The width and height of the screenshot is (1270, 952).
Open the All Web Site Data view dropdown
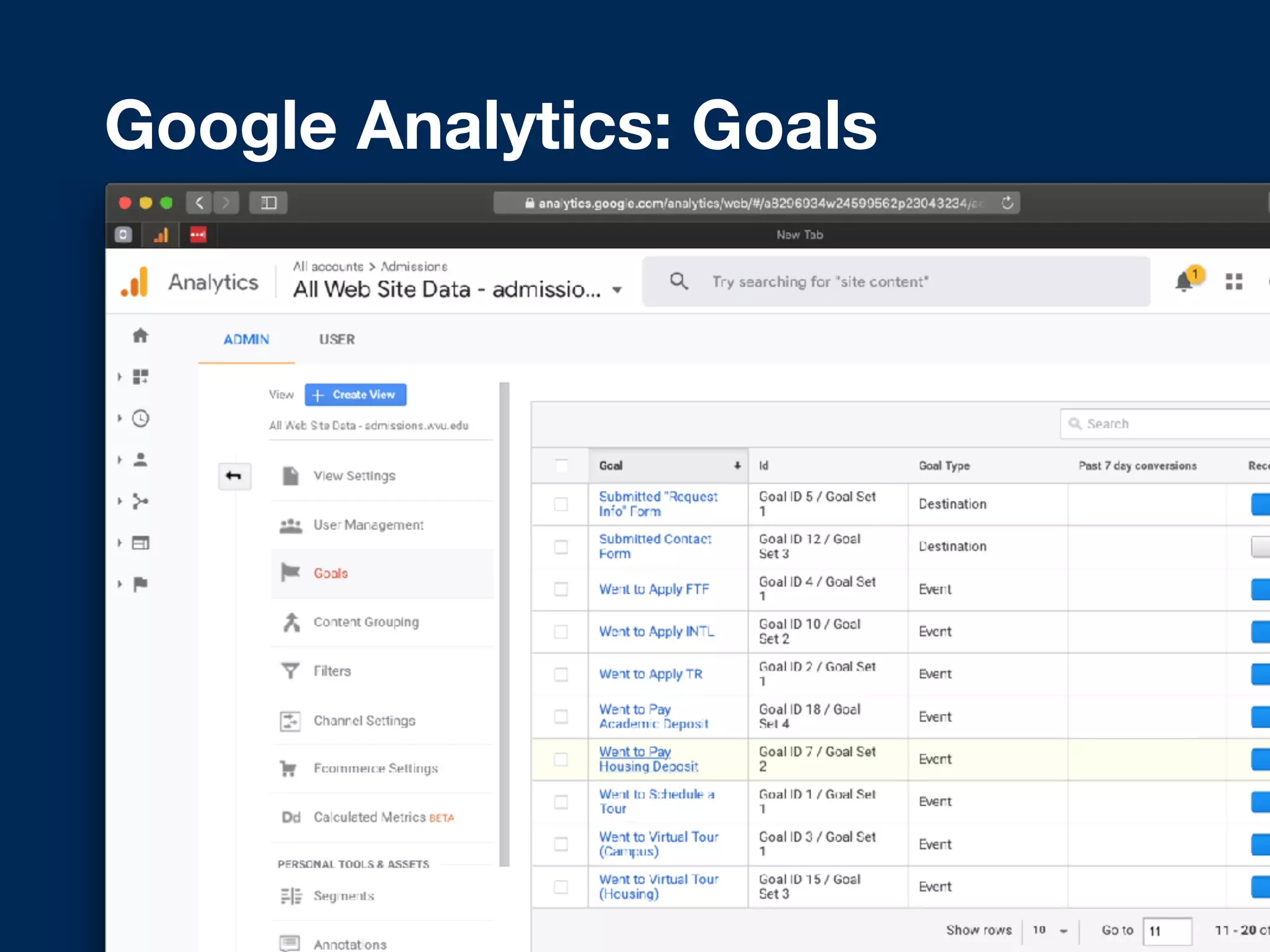coord(617,290)
